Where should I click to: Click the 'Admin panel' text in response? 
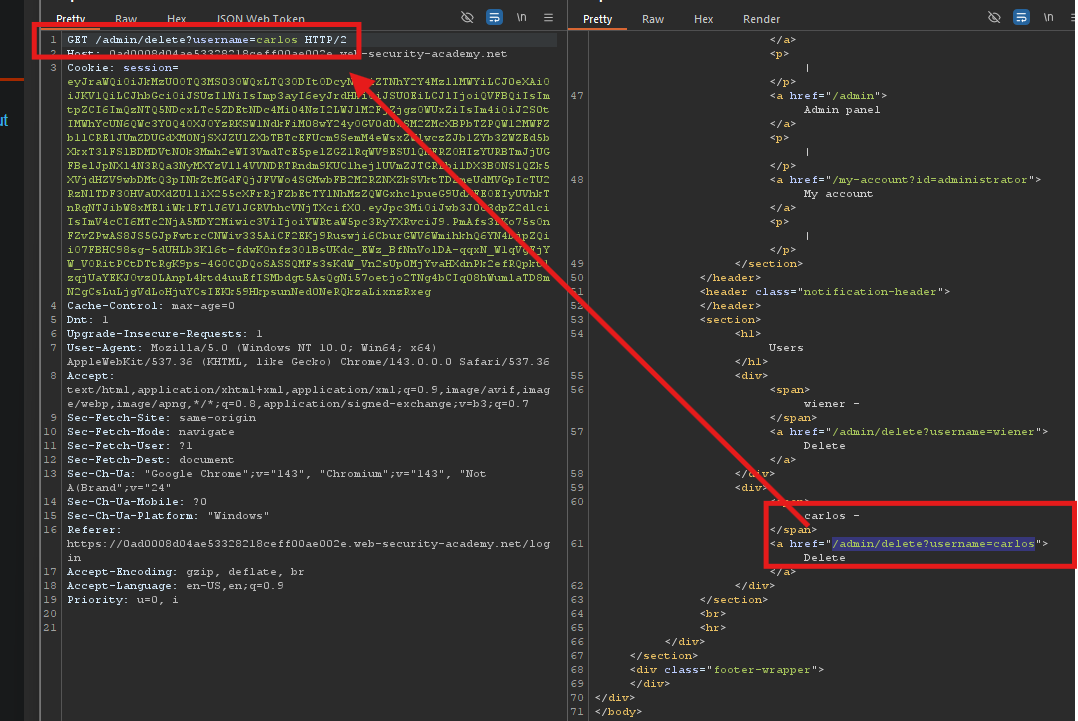842,110
